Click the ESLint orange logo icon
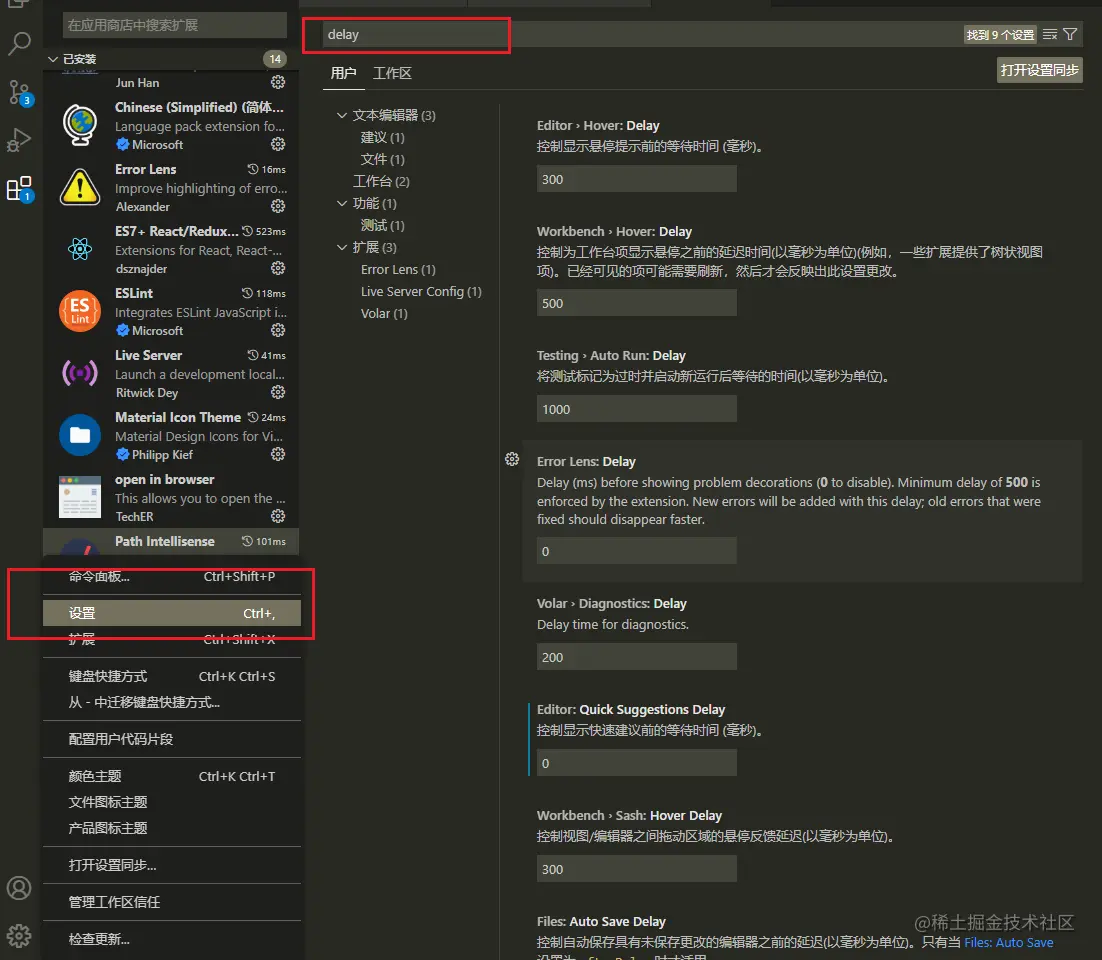Image resolution: width=1102 pixels, height=960 pixels. pyautogui.click(x=80, y=311)
